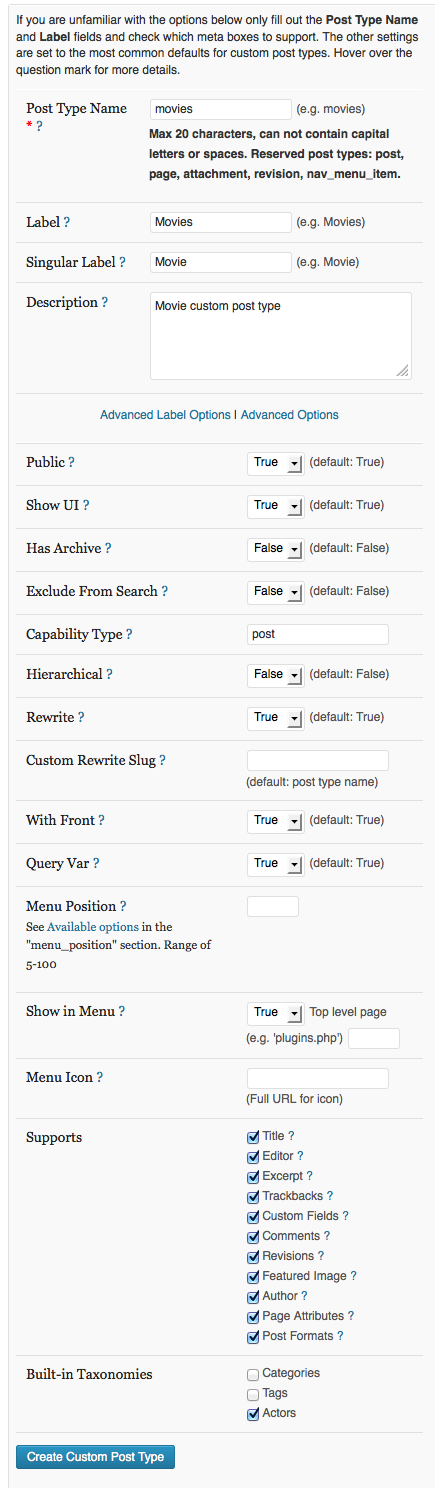This screenshot has width=435, height=1488.
Task: Click the help question mark beside Label
Action: pyautogui.click(x=67, y=223)
